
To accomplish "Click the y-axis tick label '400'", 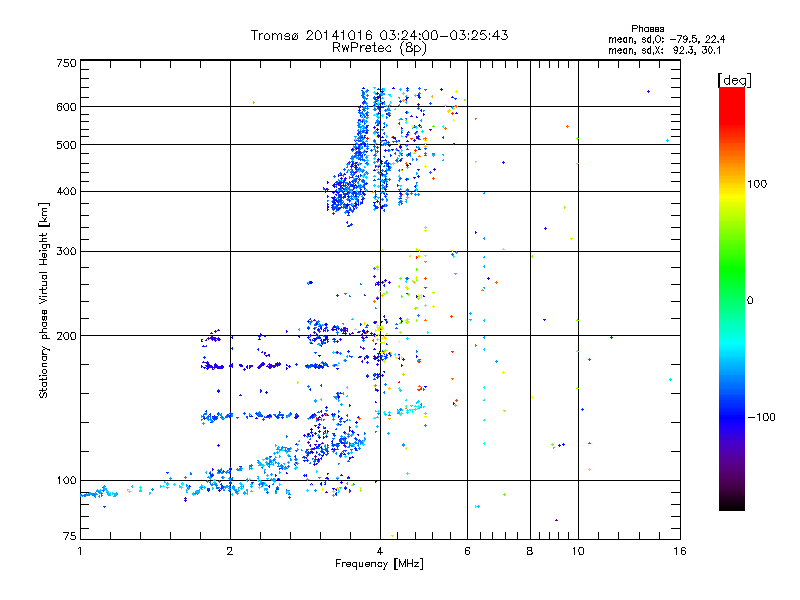I will [x=66, y=192].
